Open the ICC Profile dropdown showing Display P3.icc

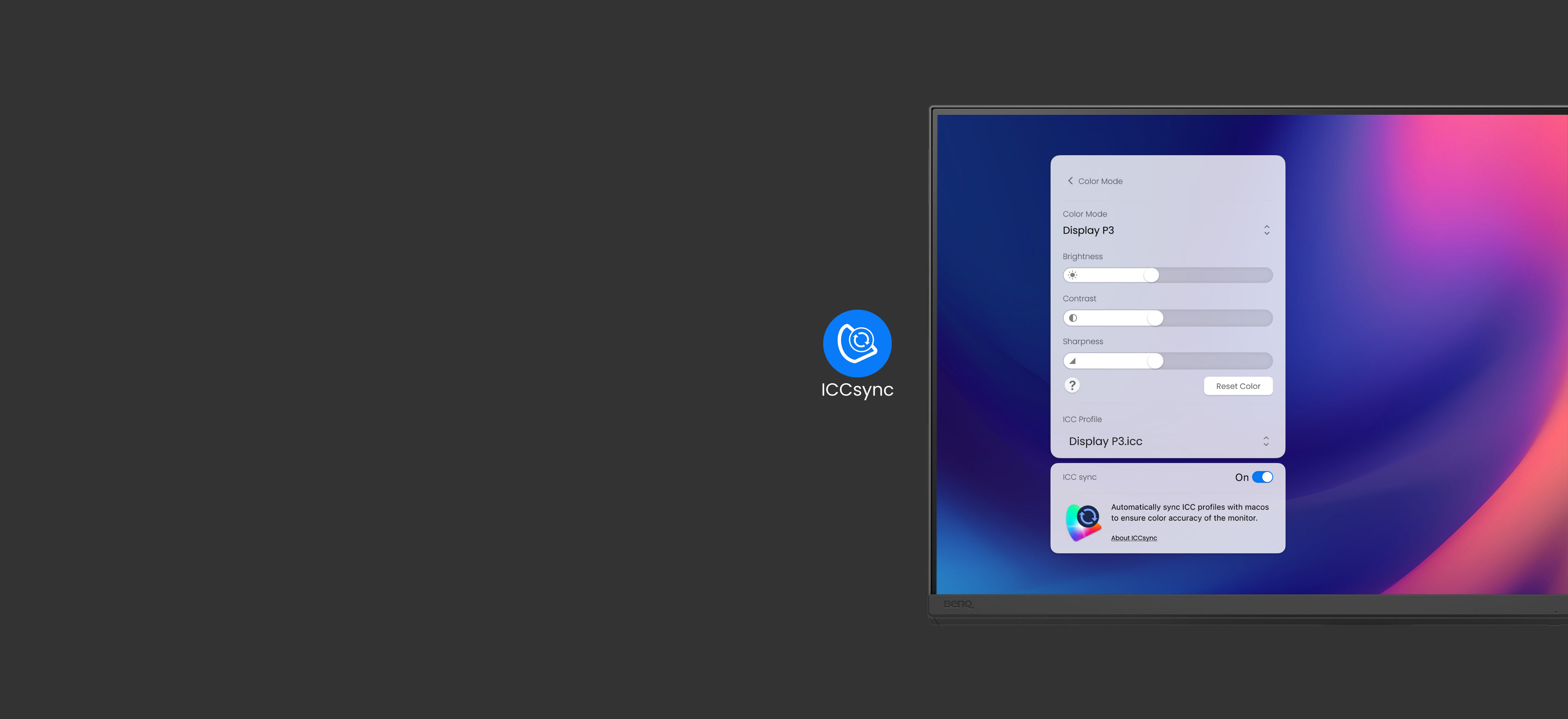tap(1106, 441)
